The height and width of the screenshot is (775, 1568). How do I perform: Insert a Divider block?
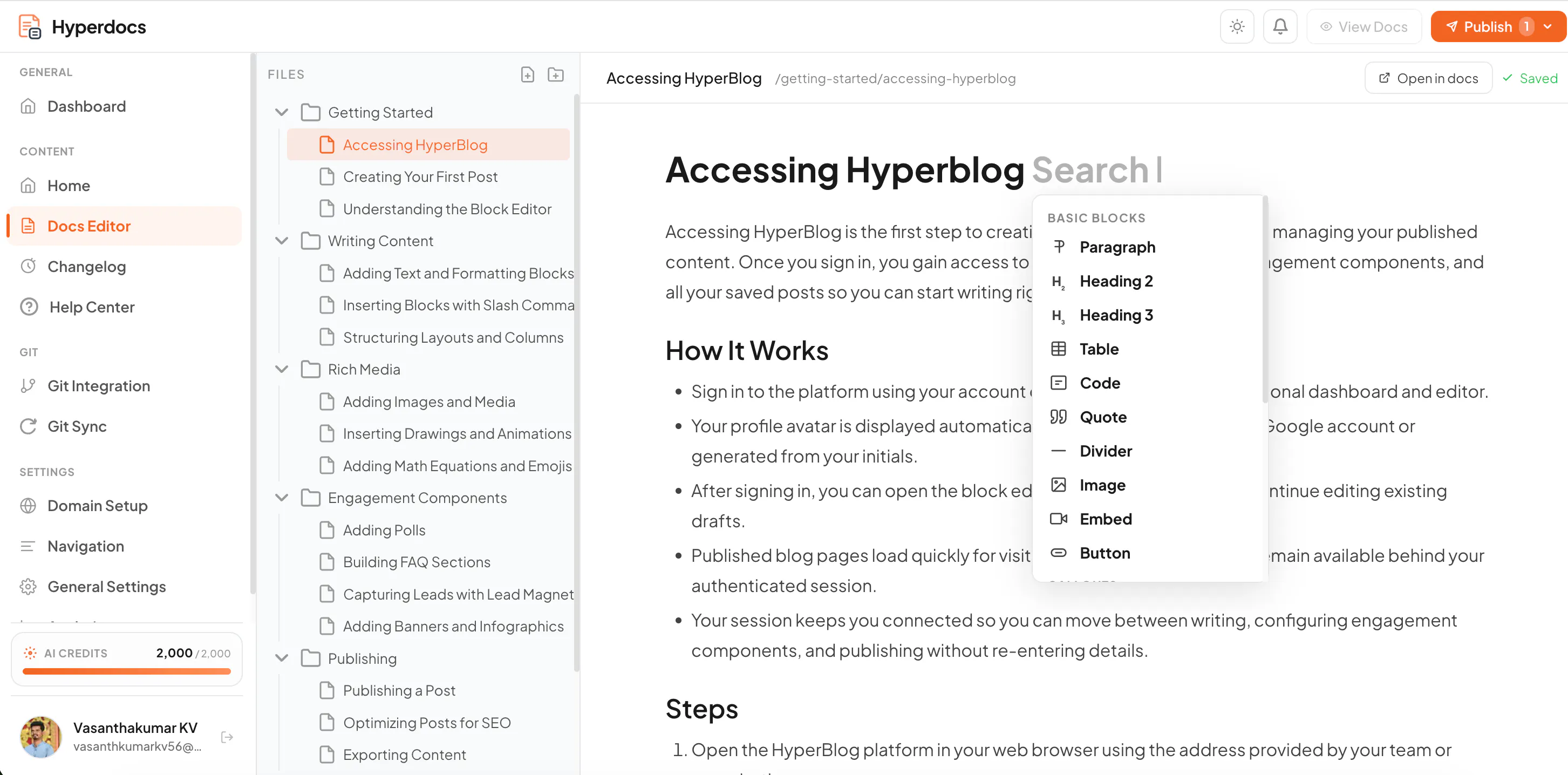click(x=1148, y=451)
